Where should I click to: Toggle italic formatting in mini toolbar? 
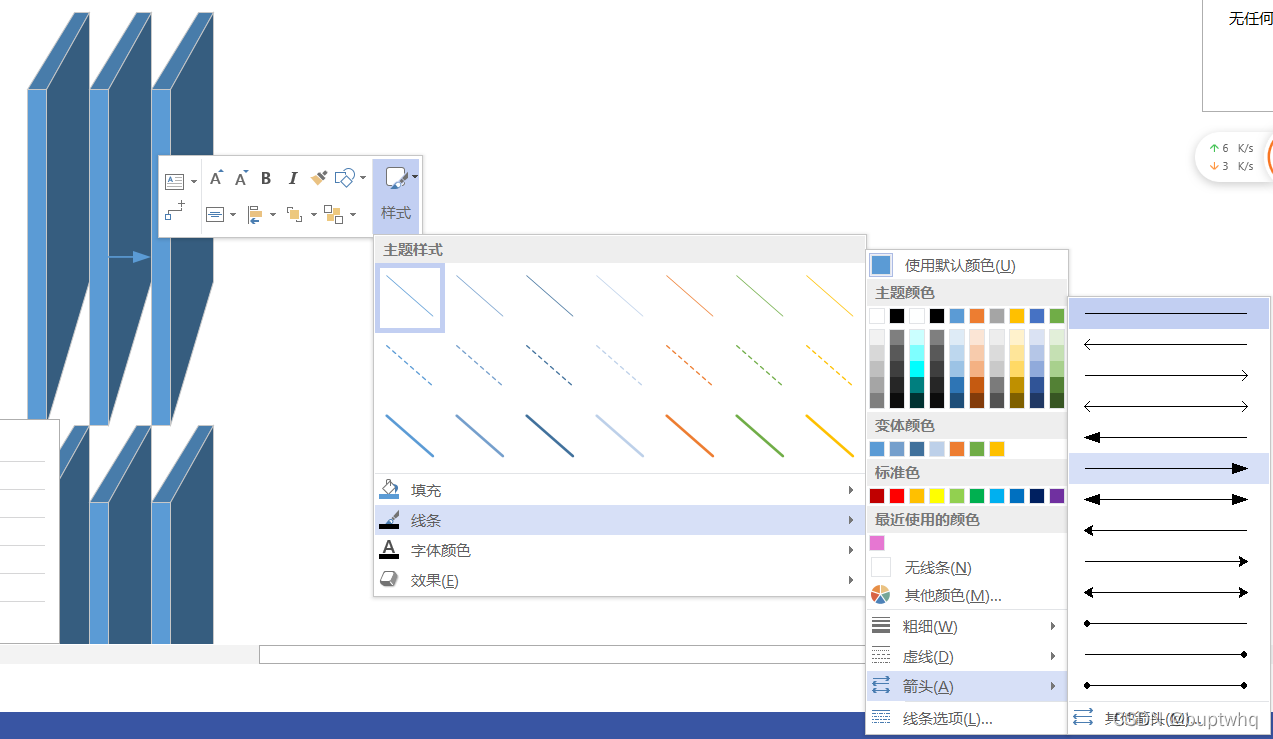292,178
